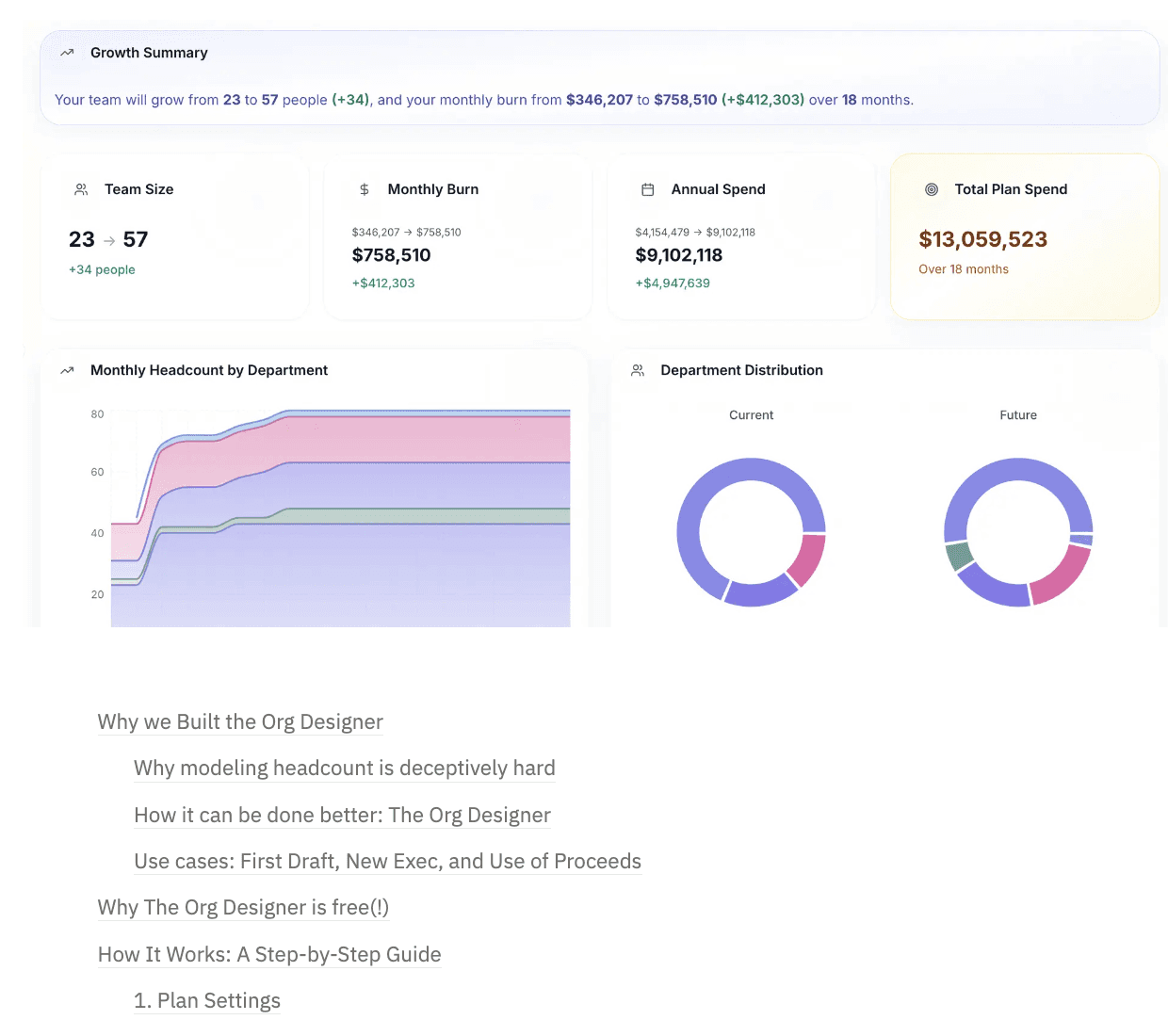The height and width of the screenshot is (1036, 1168).
Task: Click the trend icon beside Monthly Headcount by Department
Action: tap(67, 370)
